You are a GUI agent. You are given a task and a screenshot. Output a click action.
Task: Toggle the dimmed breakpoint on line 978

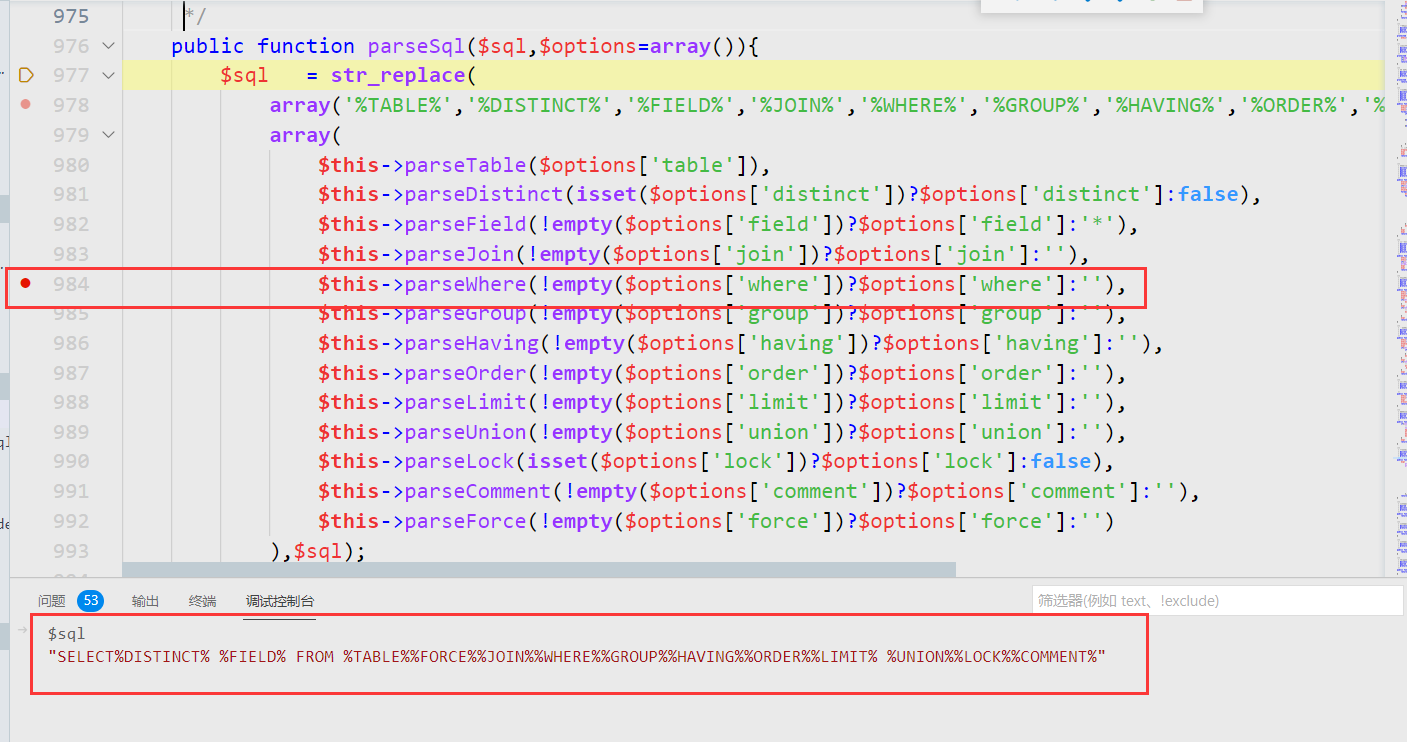26,104
